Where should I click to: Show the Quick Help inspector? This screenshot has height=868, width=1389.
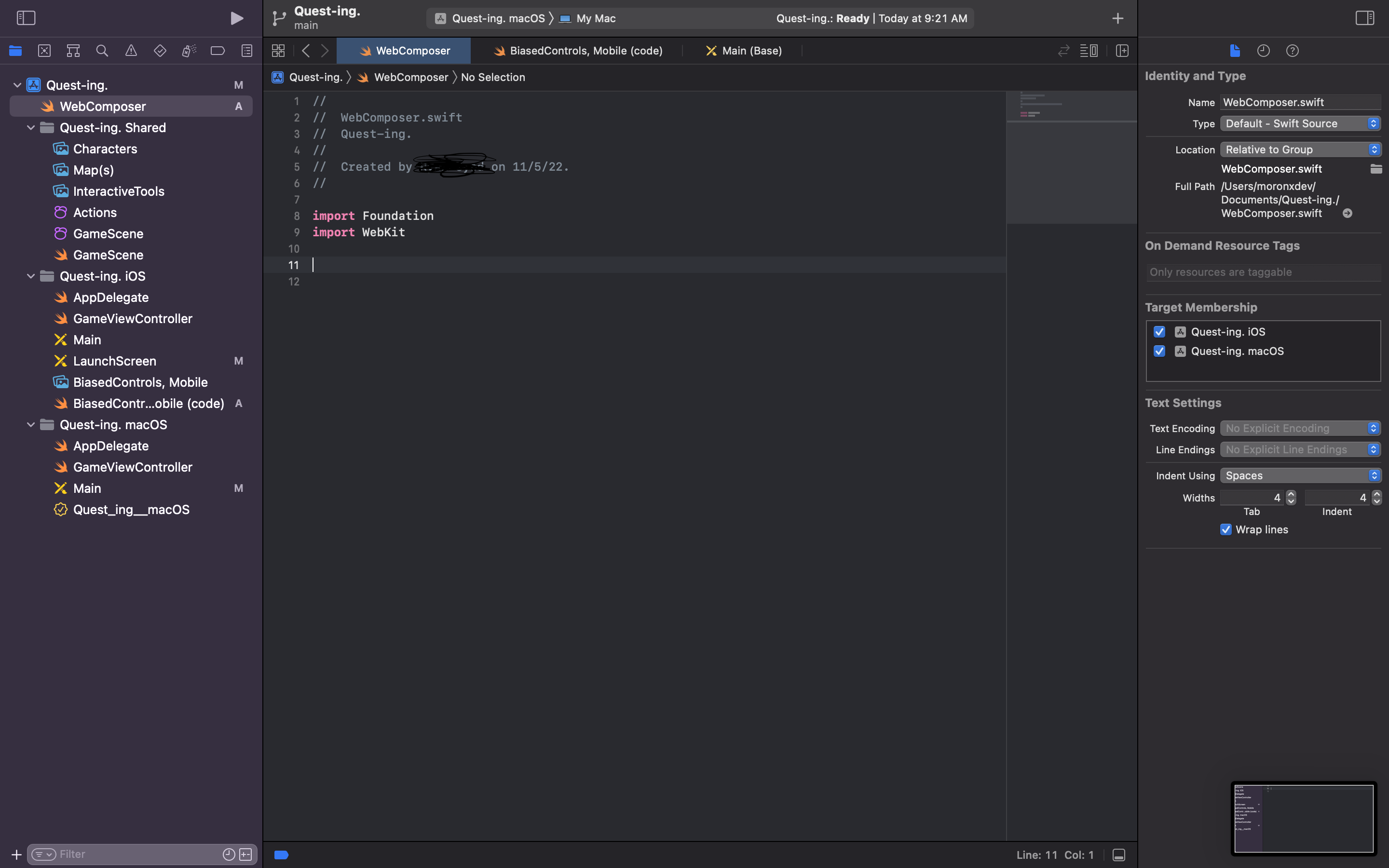[1292, 51]
